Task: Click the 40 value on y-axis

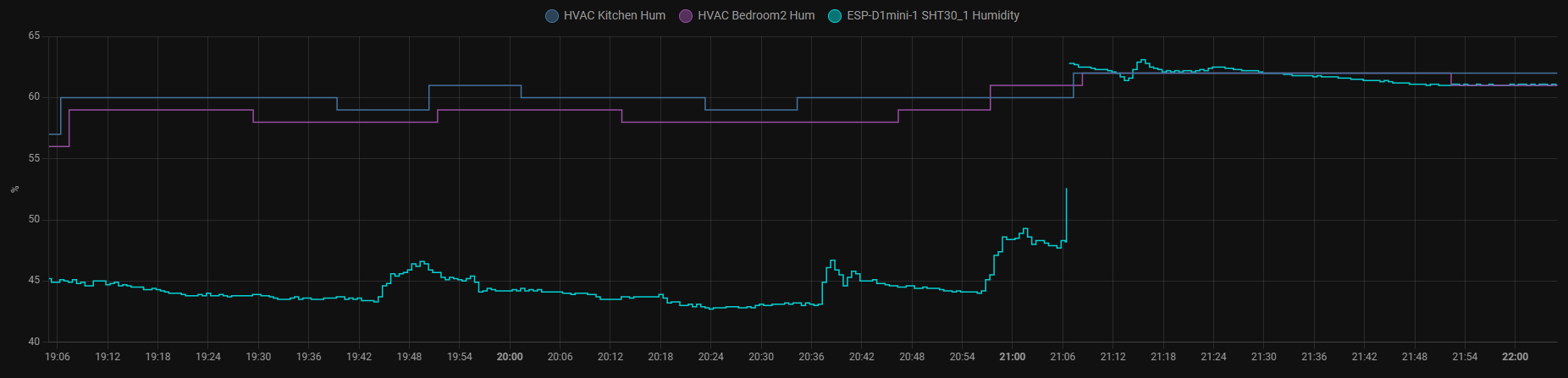Action: click(x=34, y=342)
